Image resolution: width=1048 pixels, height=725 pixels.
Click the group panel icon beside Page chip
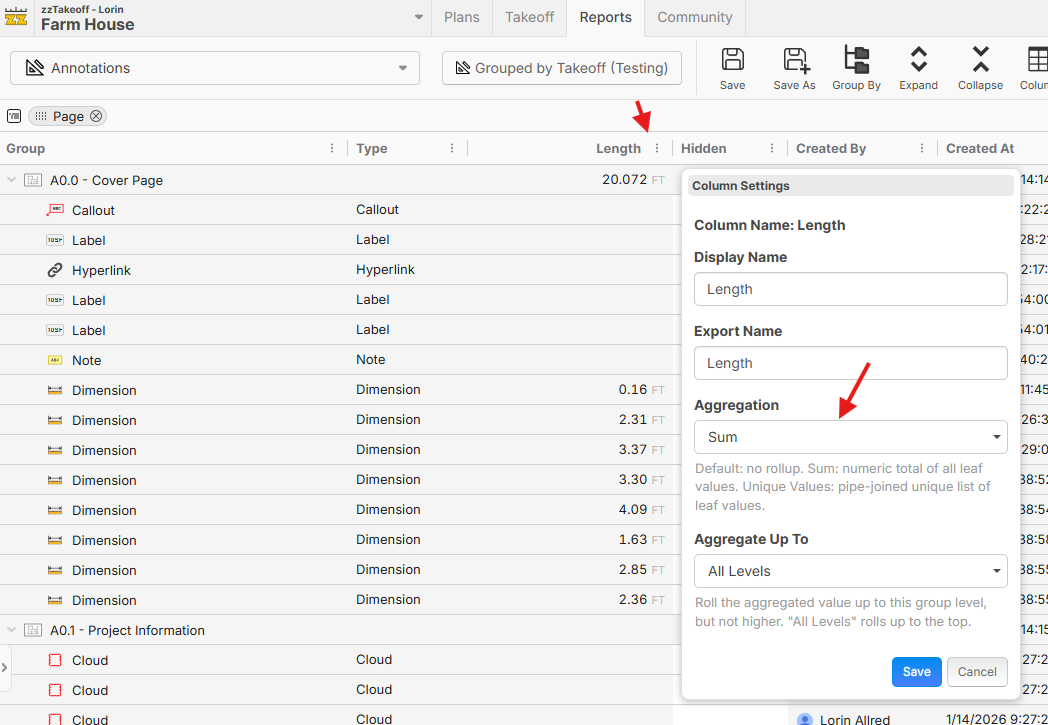(x=14, y=116)
